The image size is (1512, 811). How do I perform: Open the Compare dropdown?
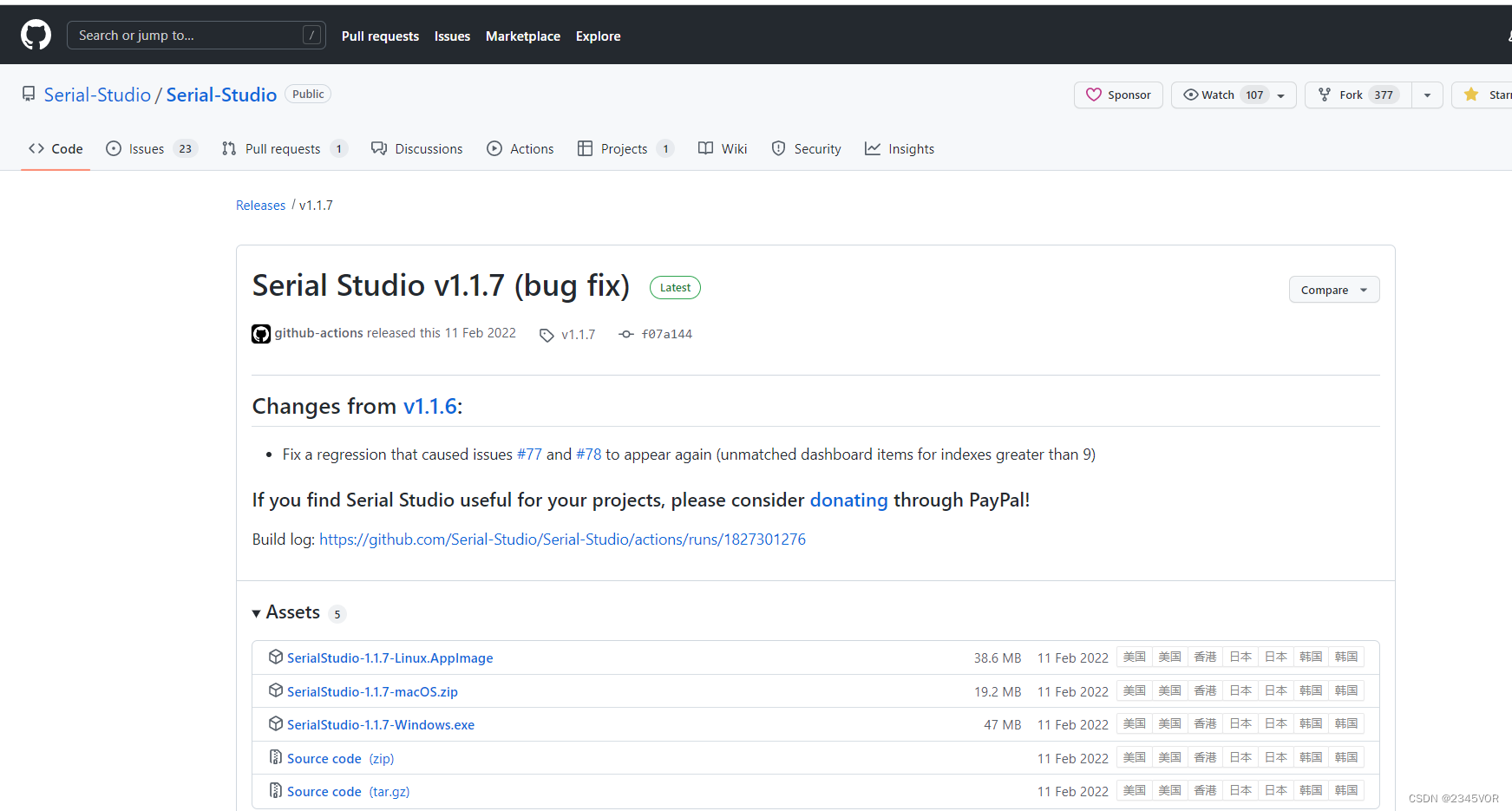(1333, 290)
